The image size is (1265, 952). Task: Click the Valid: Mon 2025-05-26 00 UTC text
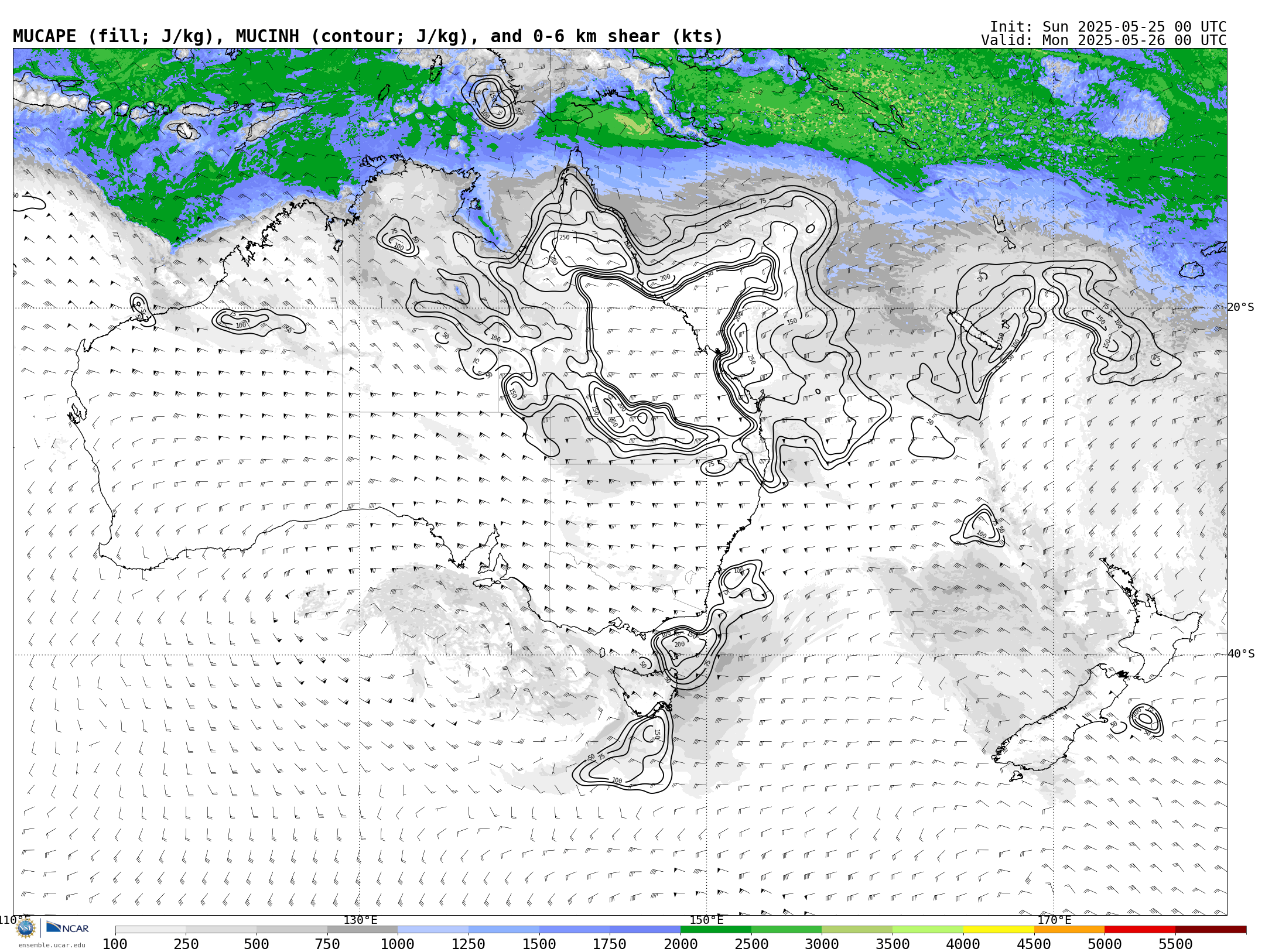tap(1104, 40)
